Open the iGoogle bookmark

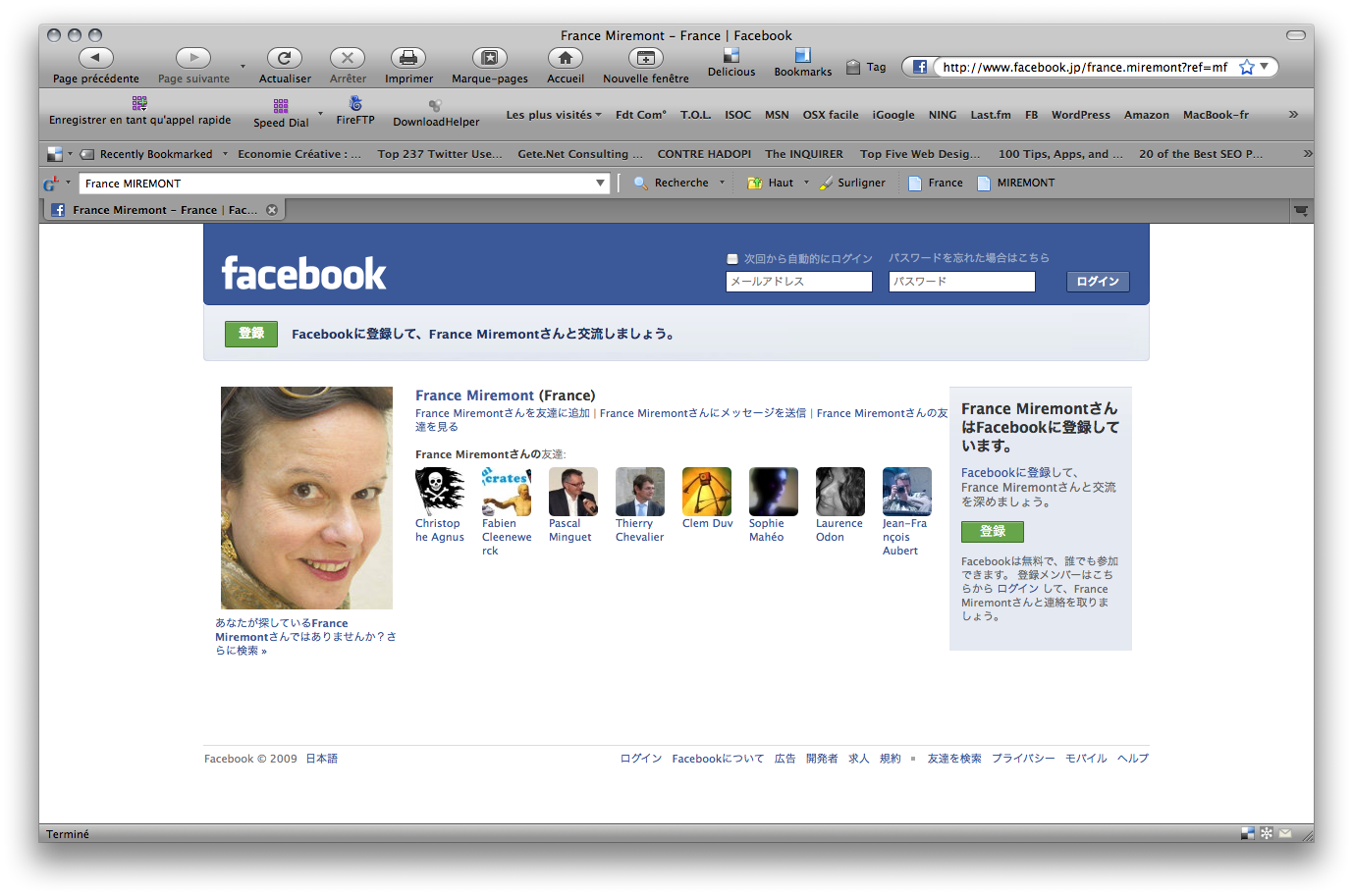pos(893,115)
